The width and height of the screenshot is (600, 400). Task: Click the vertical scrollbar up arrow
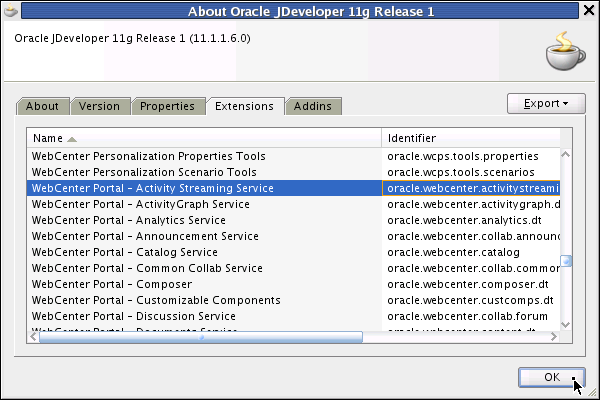coord(566,155)
